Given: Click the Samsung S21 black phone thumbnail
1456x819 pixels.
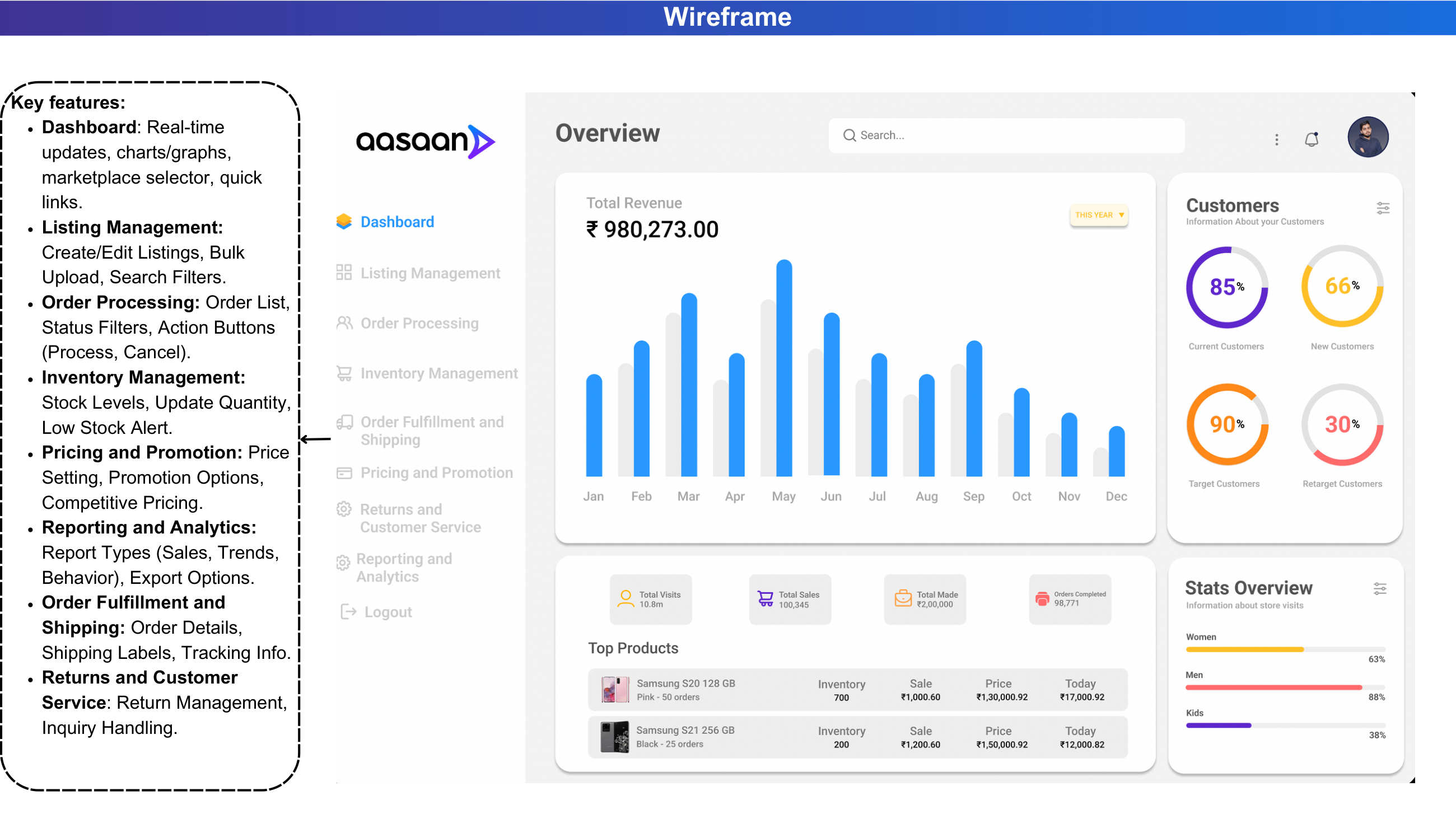Looking at the screenshot, I should [614, 737].
